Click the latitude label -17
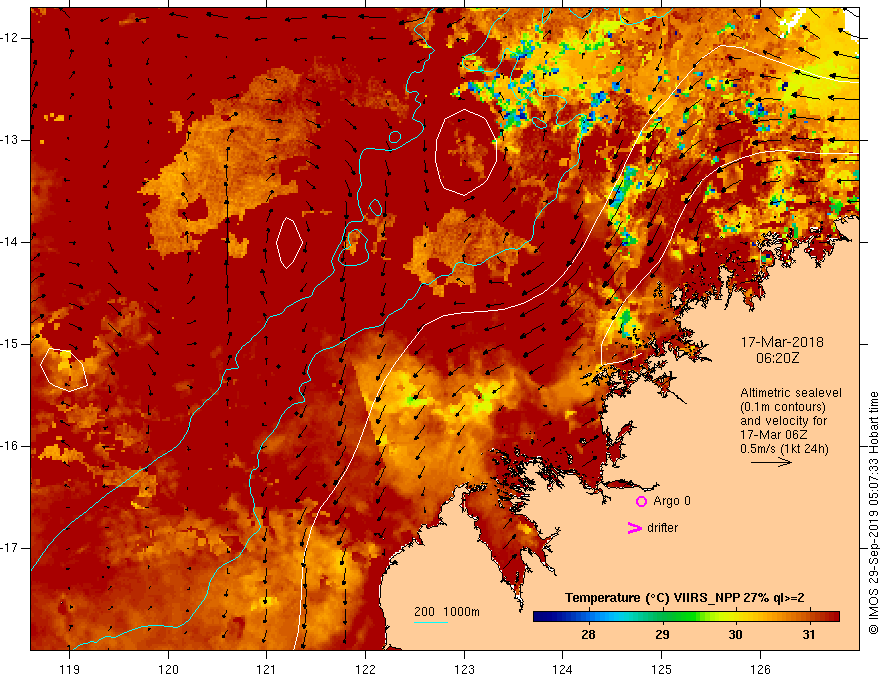This screenshot has width=880, height=680. pyautogui.click(x=10, y=548)
